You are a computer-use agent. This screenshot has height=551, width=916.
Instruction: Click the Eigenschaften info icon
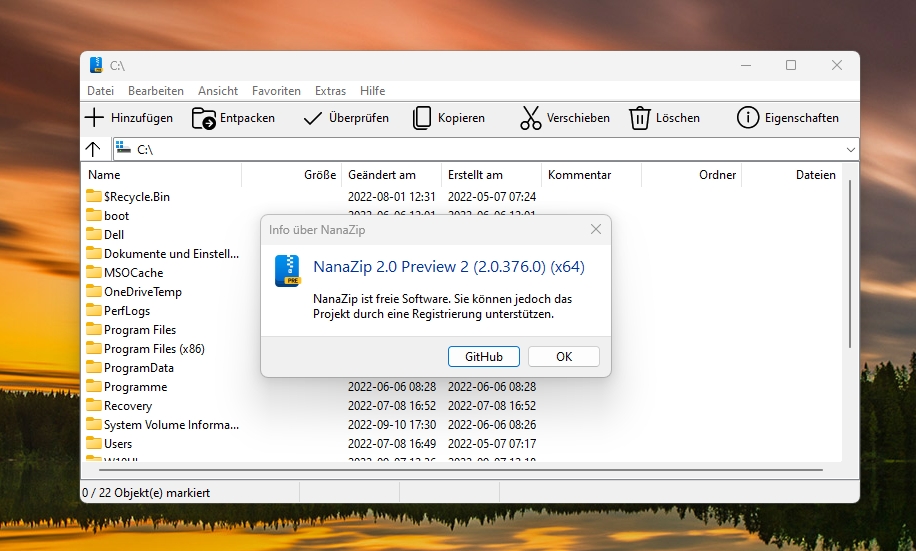click(748, 117)
